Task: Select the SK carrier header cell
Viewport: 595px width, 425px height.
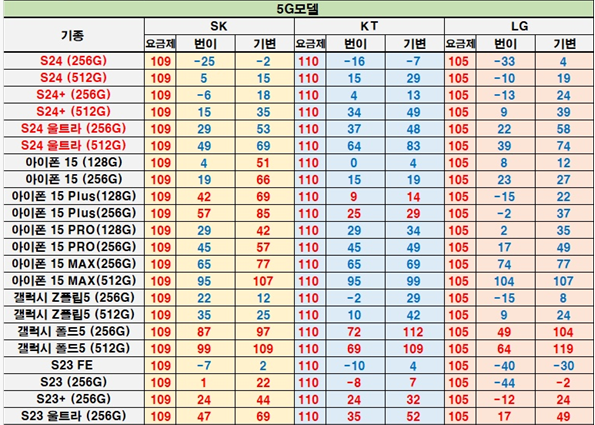Action: pos(219,26)
